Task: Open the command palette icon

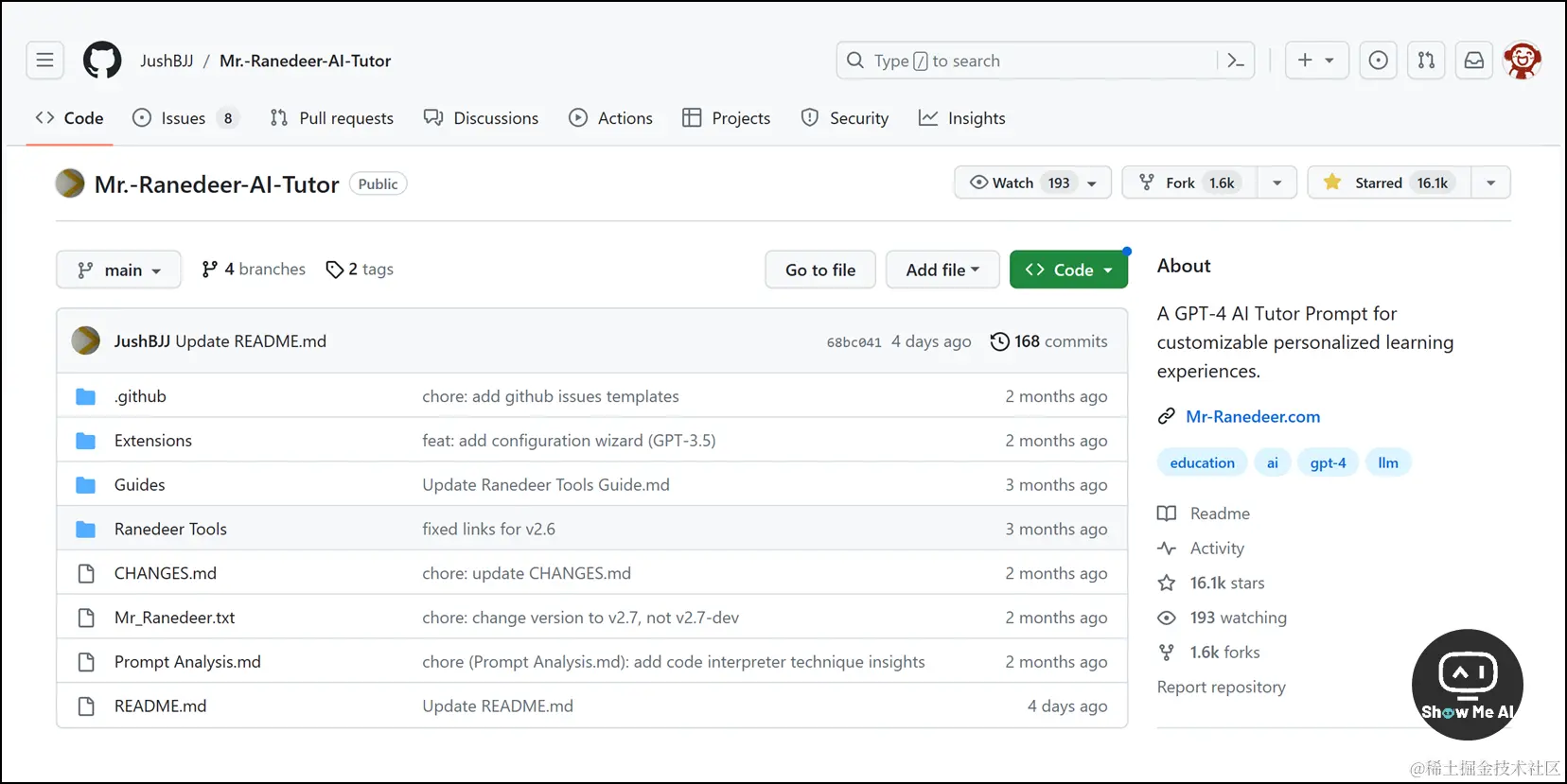Action: tap(1236, 61)
